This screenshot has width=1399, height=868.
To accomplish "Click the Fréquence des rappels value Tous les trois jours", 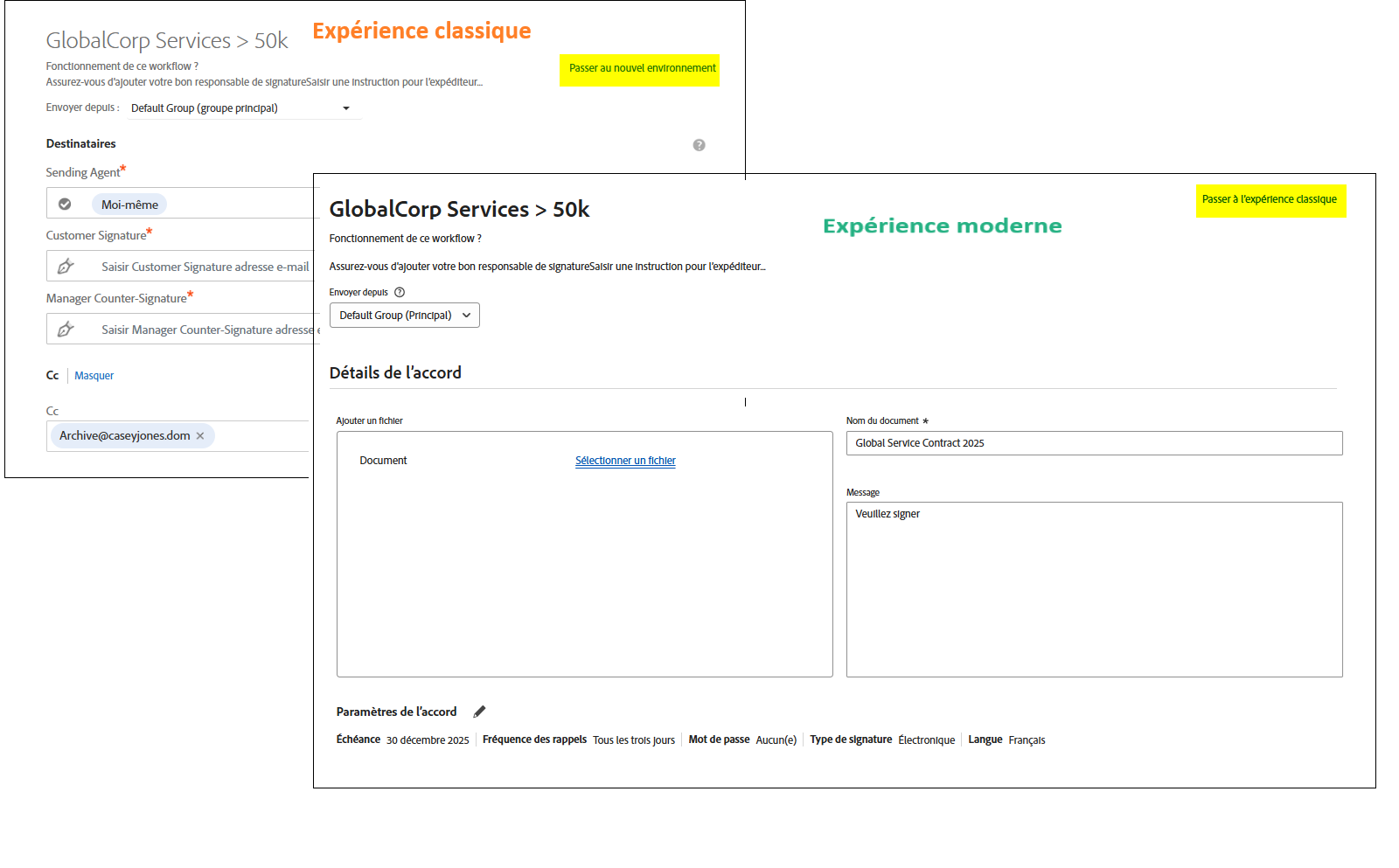I will (634, 740).
